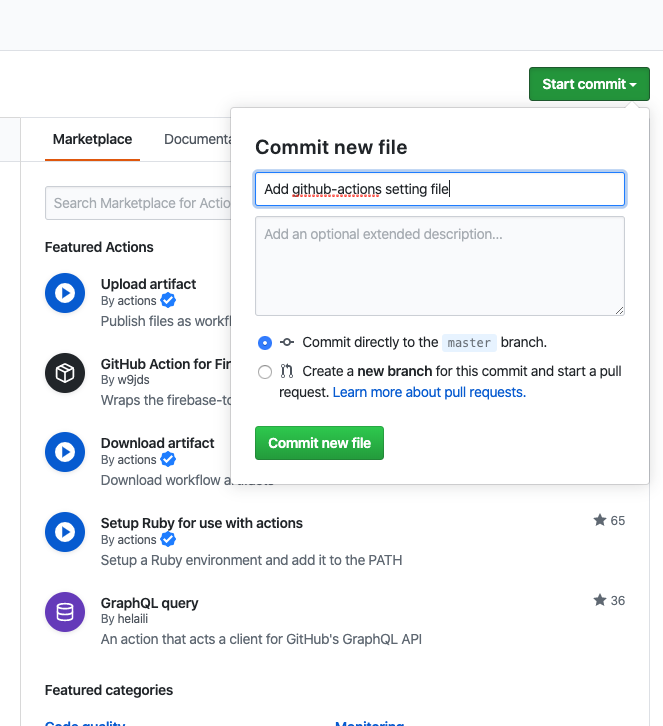Open the GraphQL query action title
The width and height of the screenshot is (663, 726).
point(150,603)
